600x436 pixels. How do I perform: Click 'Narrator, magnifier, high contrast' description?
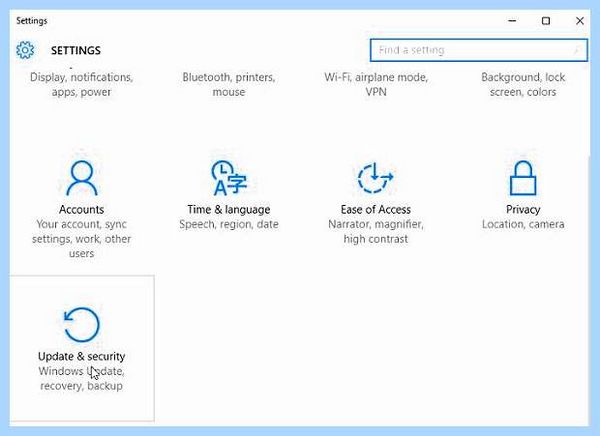tap(376, 232)
